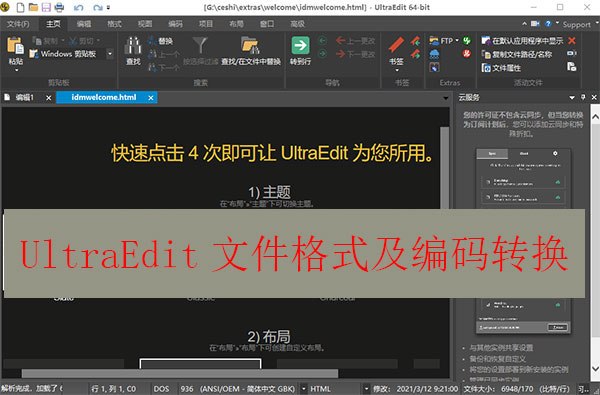Redo action in quick access toolbar

coord(98,7)
